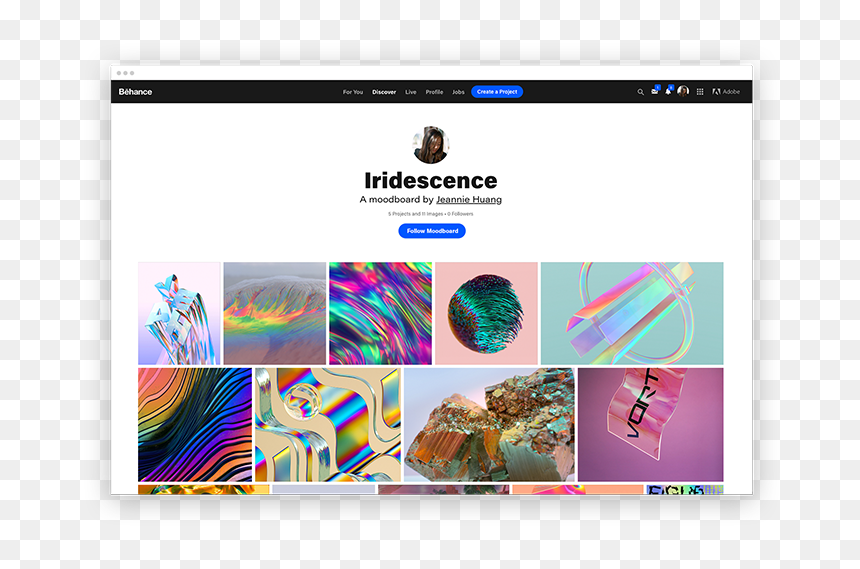This screenshot has width=860, height=569.
Task: Open the messages inbox icon
Action: coord(655,91)
